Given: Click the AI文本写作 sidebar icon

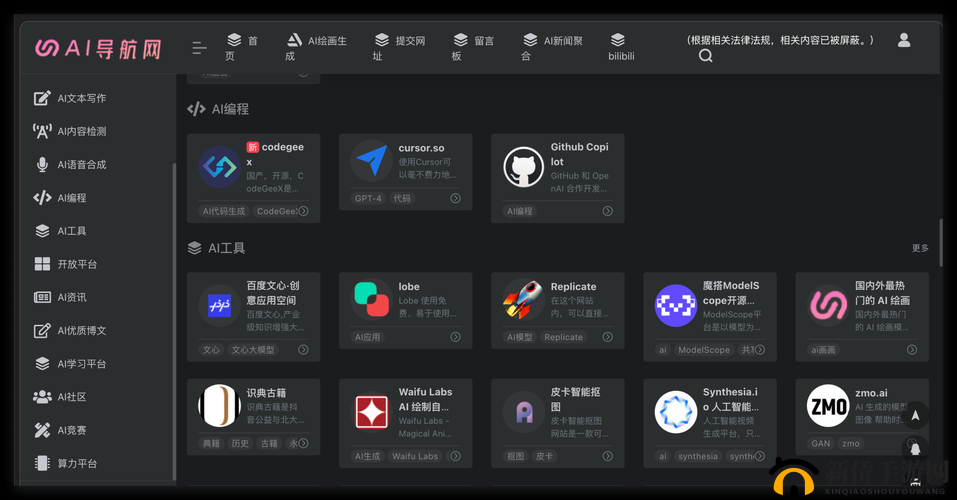Looking at the screenshot, I should 42,98.
